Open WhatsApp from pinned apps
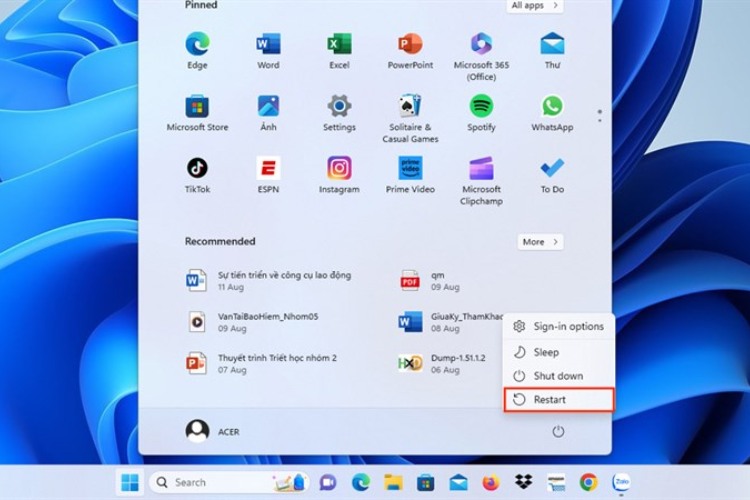 pos(552,107)
